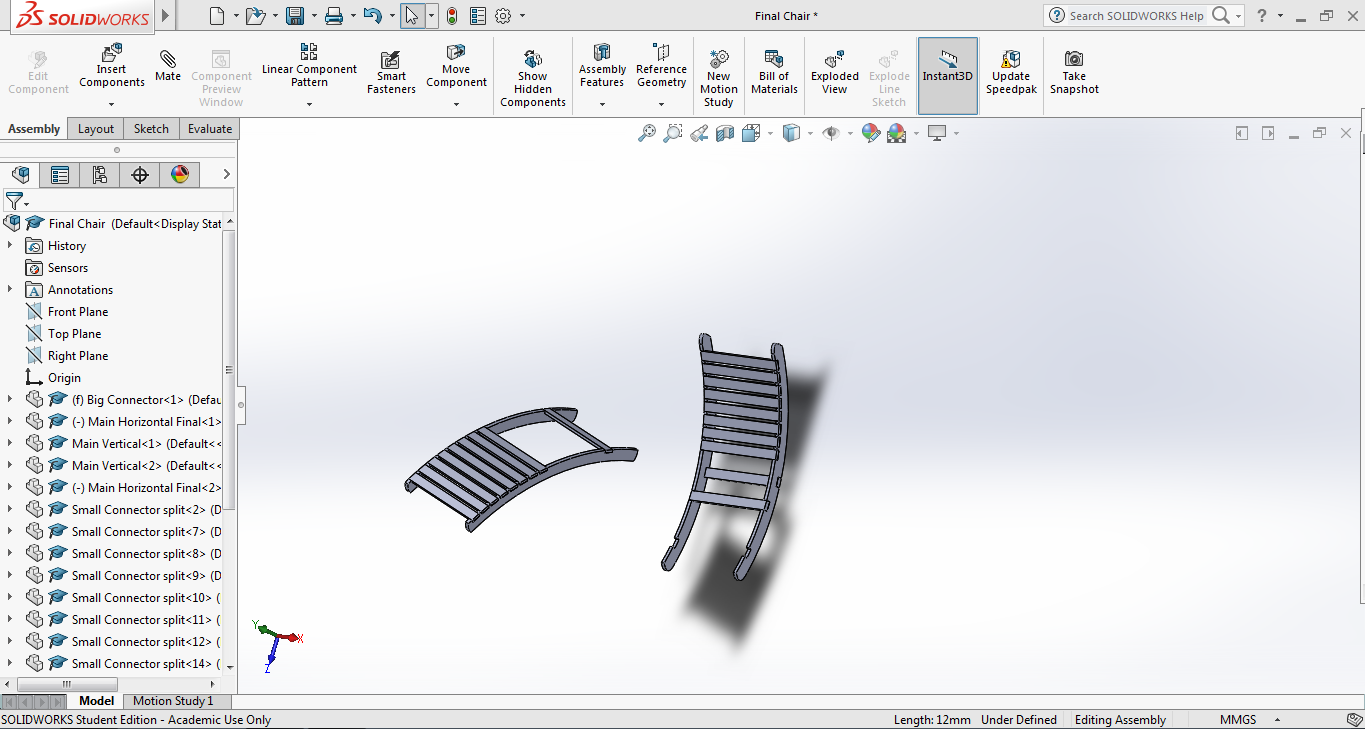This screenshot has height=729, width=1365.
Task: Click the search magnifier in the Help box
Action: point(1221,16)
